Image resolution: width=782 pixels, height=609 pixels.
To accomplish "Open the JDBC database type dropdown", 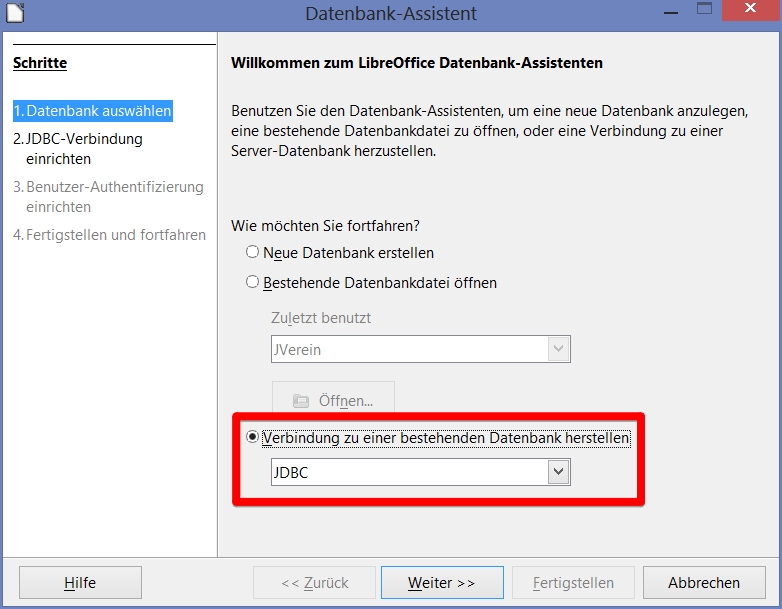I will [559, 472].
